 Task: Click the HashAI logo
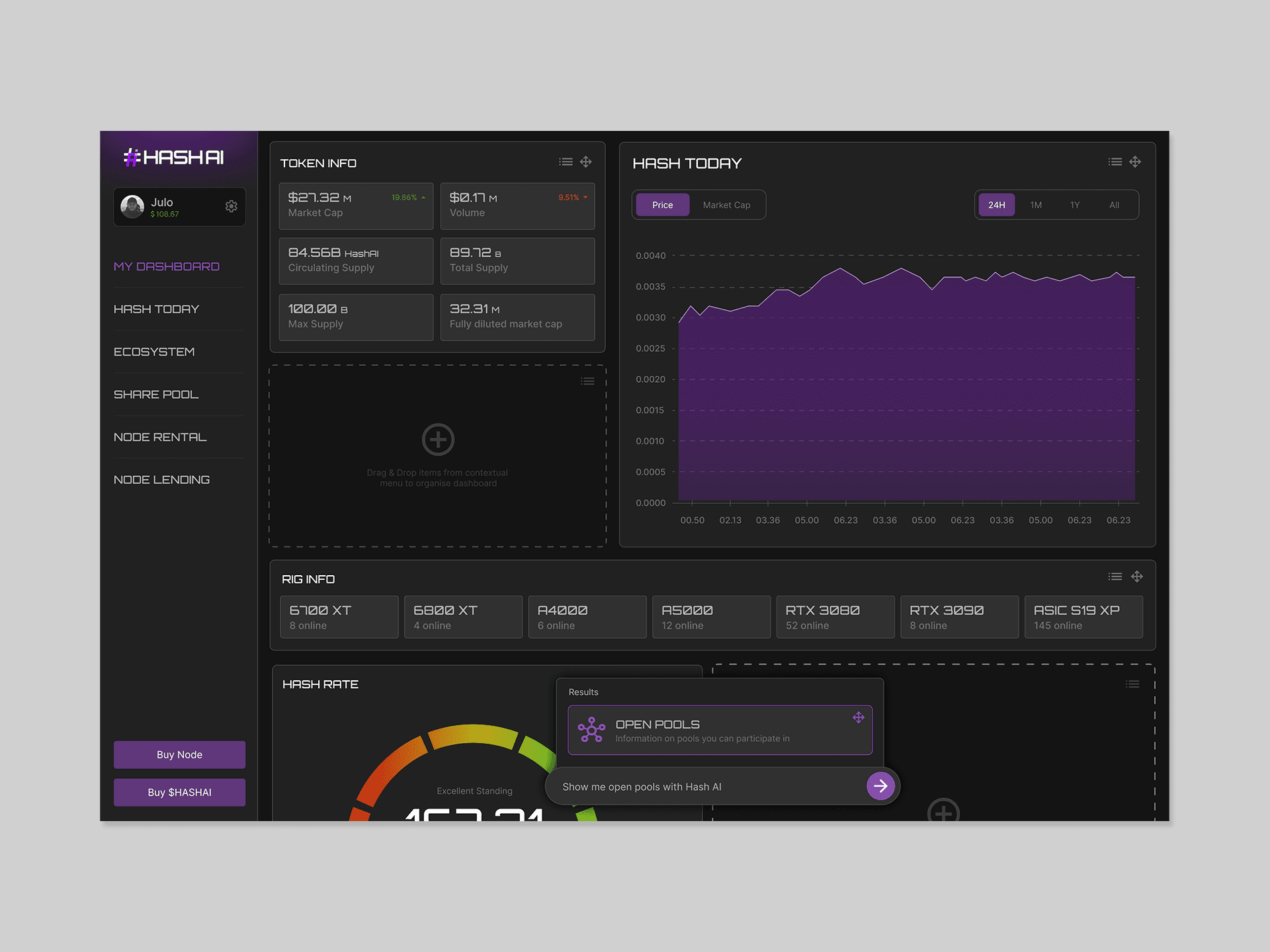174,157
